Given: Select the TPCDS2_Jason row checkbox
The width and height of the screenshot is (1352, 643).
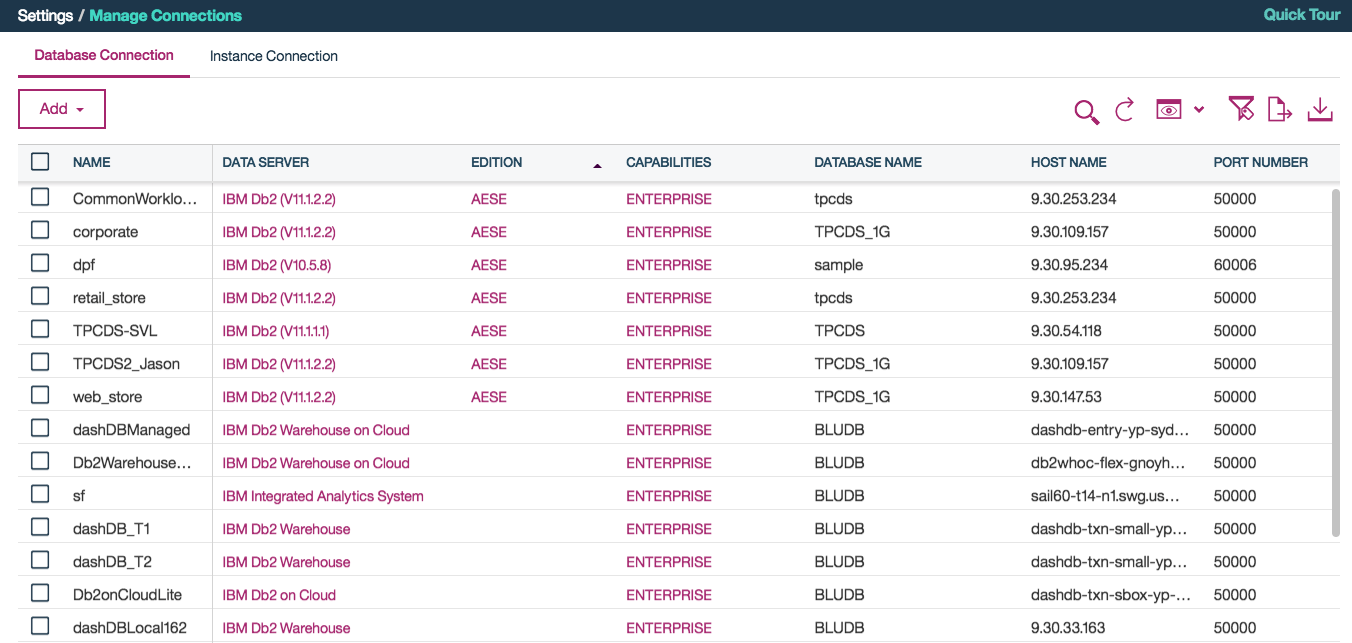Looking at the screenshot, I should [x=40, y=362].
